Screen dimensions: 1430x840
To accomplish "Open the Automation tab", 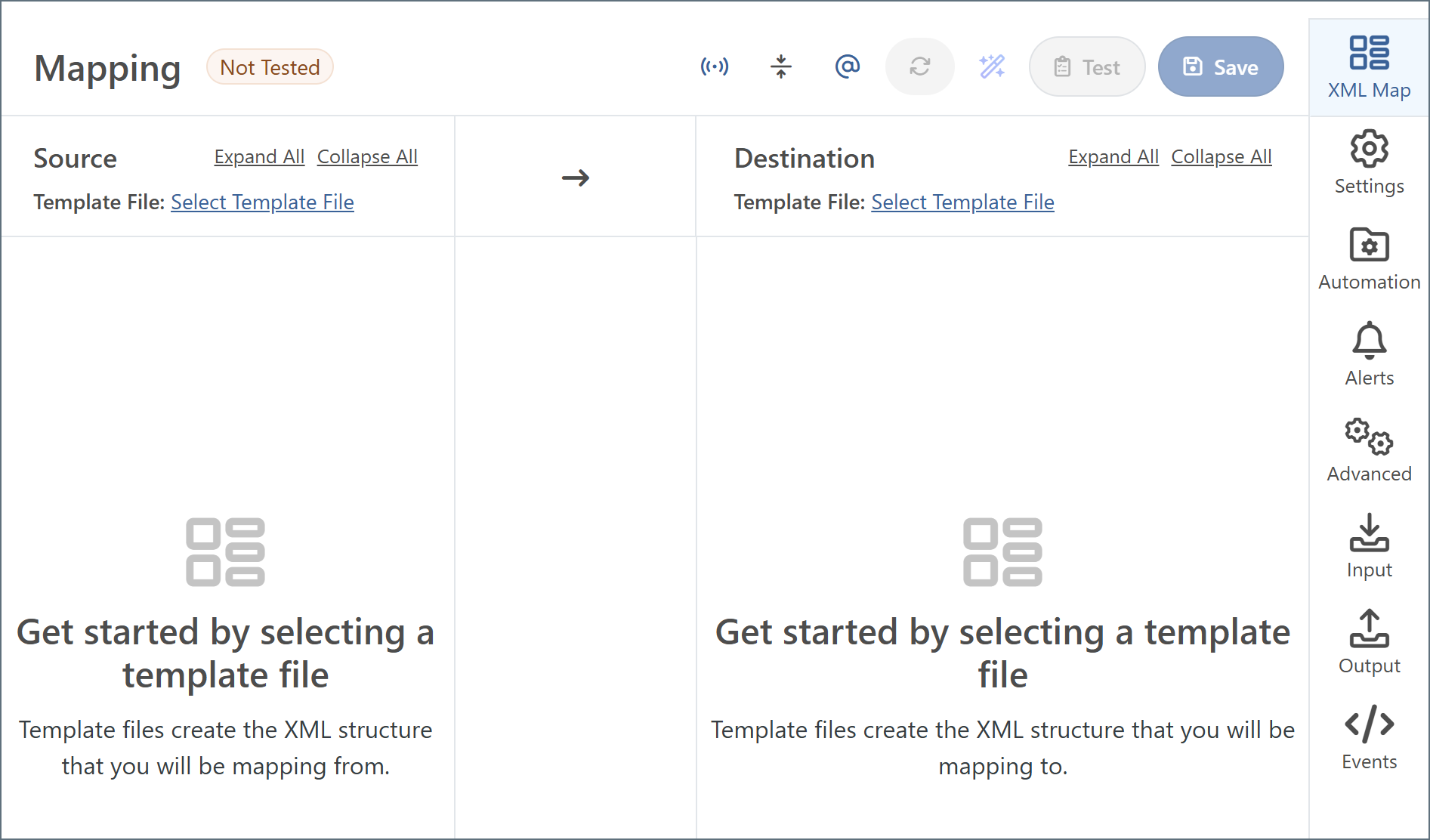I will (1368, 259).
